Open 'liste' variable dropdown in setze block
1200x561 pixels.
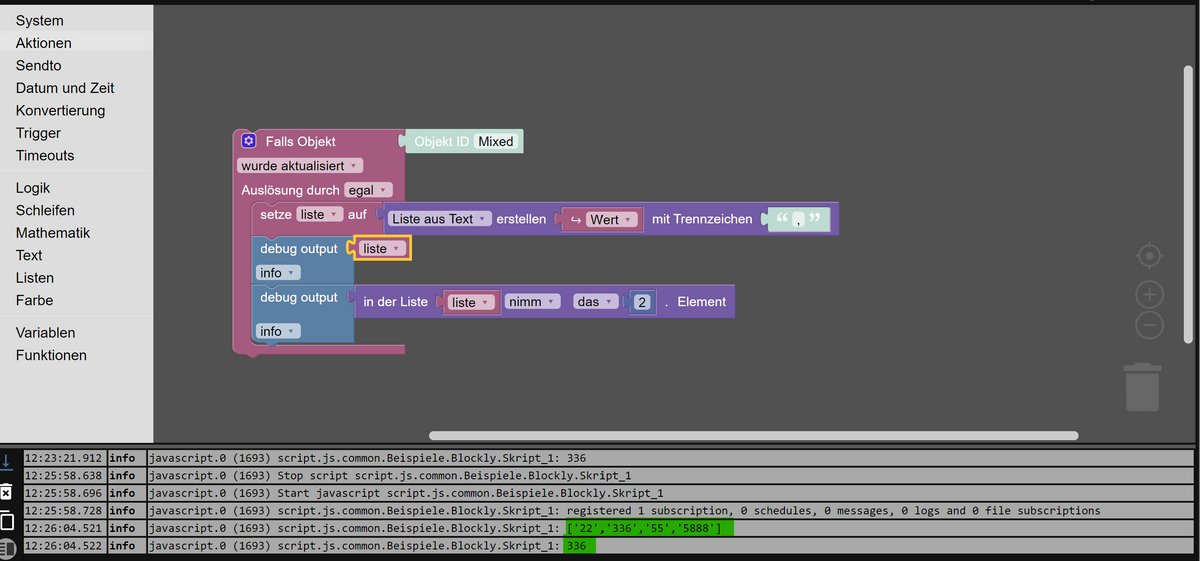coord(320,214)
